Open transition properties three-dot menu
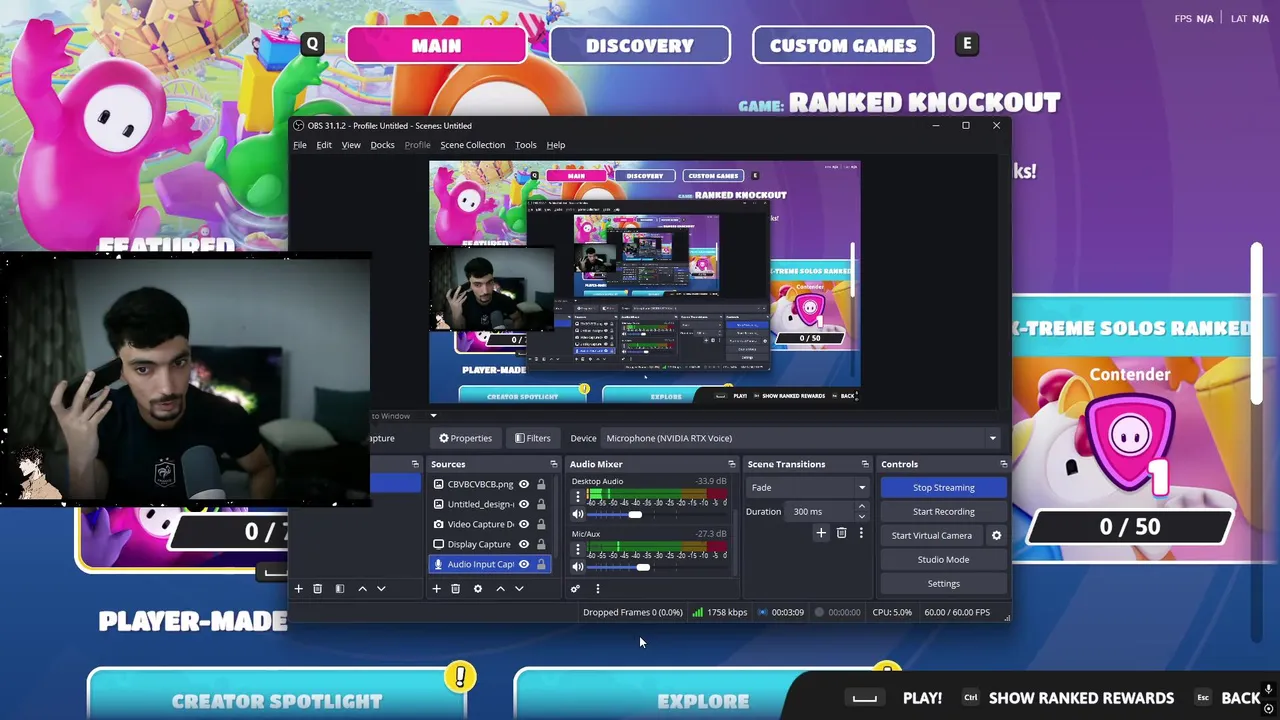Screen dimensions: 1280x720 point(861,533)
